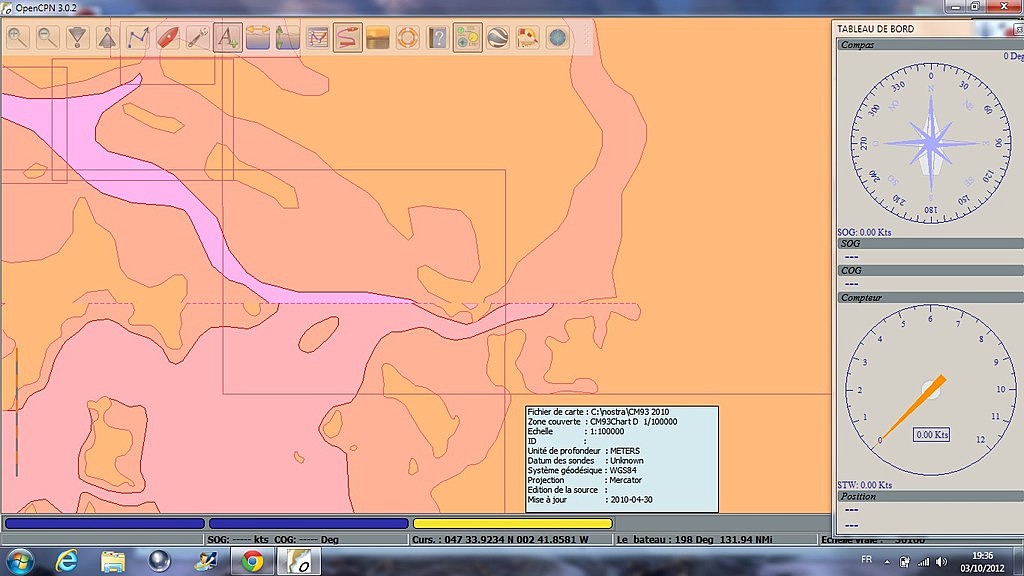Toggle auto-follow with red boat icon

(167, 37)
